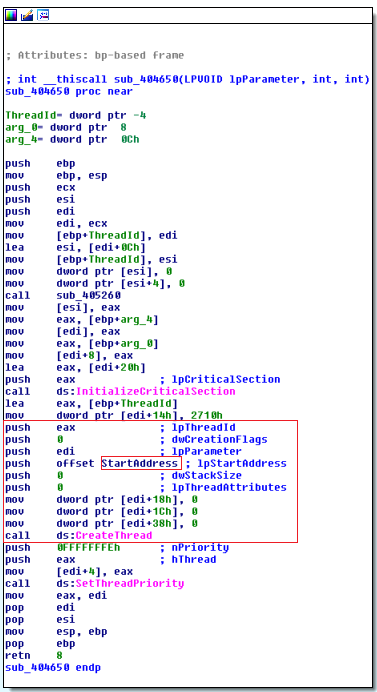Click 'mov dword ptr [edi+18h], 0' line

(x=101, y=499)
